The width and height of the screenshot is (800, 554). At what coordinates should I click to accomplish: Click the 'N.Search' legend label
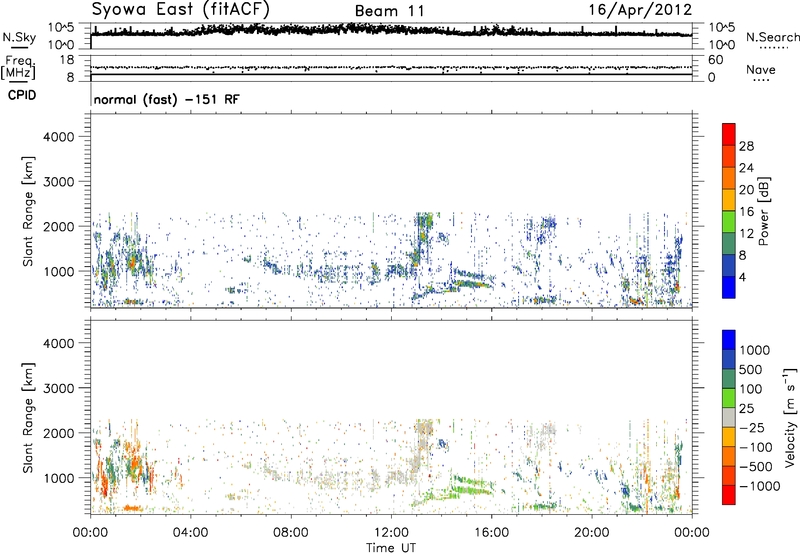[x=772, y=37]
